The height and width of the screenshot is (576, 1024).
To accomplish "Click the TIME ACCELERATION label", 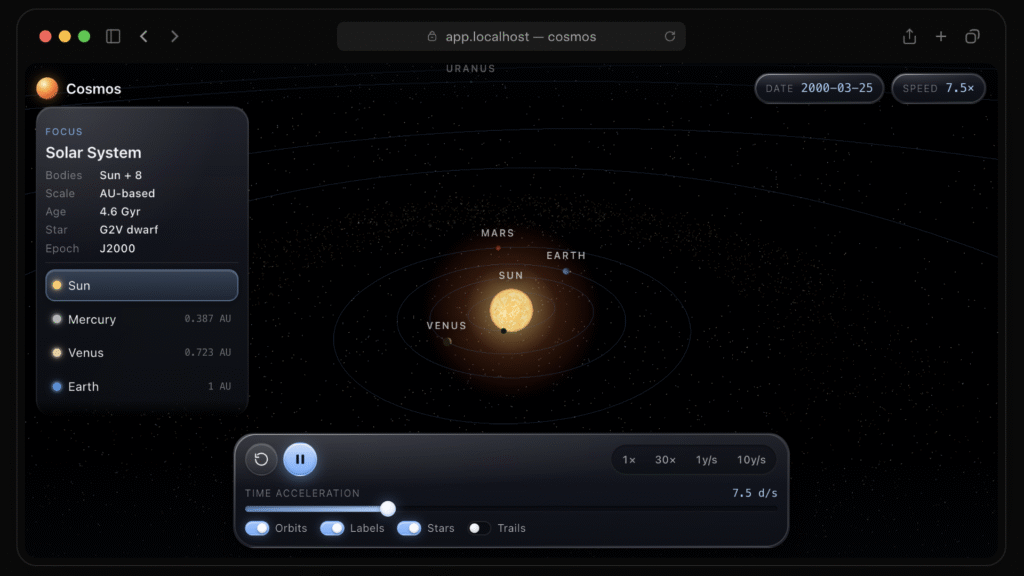I will point(302,493).
